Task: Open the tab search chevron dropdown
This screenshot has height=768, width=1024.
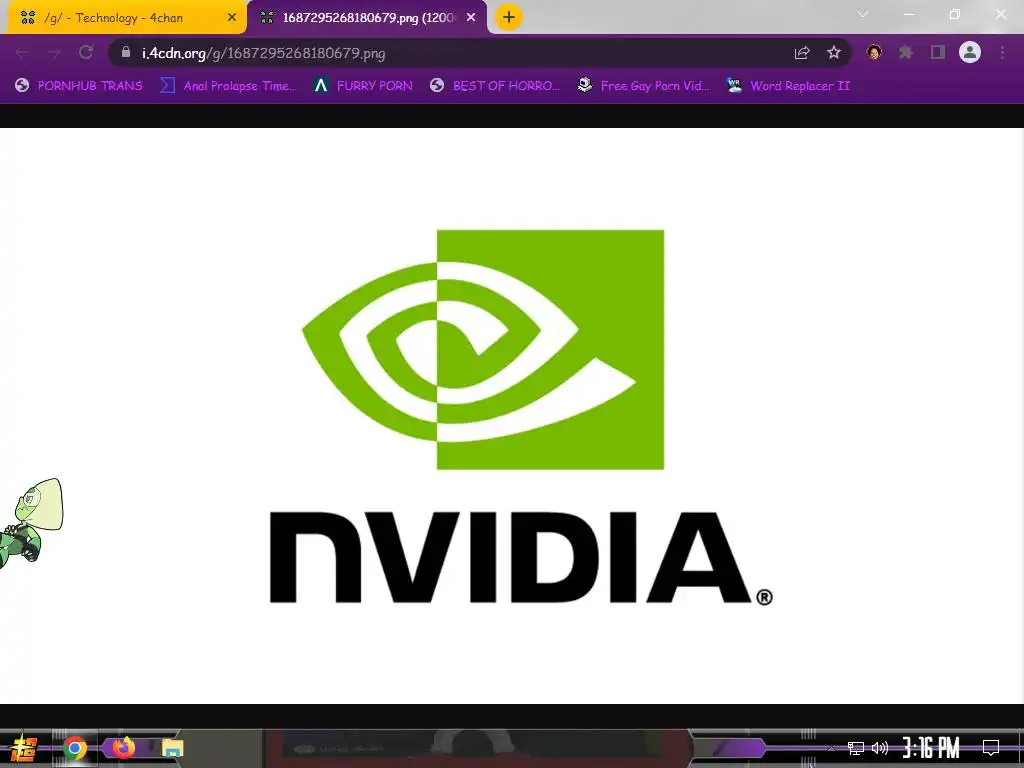Action: [x=863, y=14]
